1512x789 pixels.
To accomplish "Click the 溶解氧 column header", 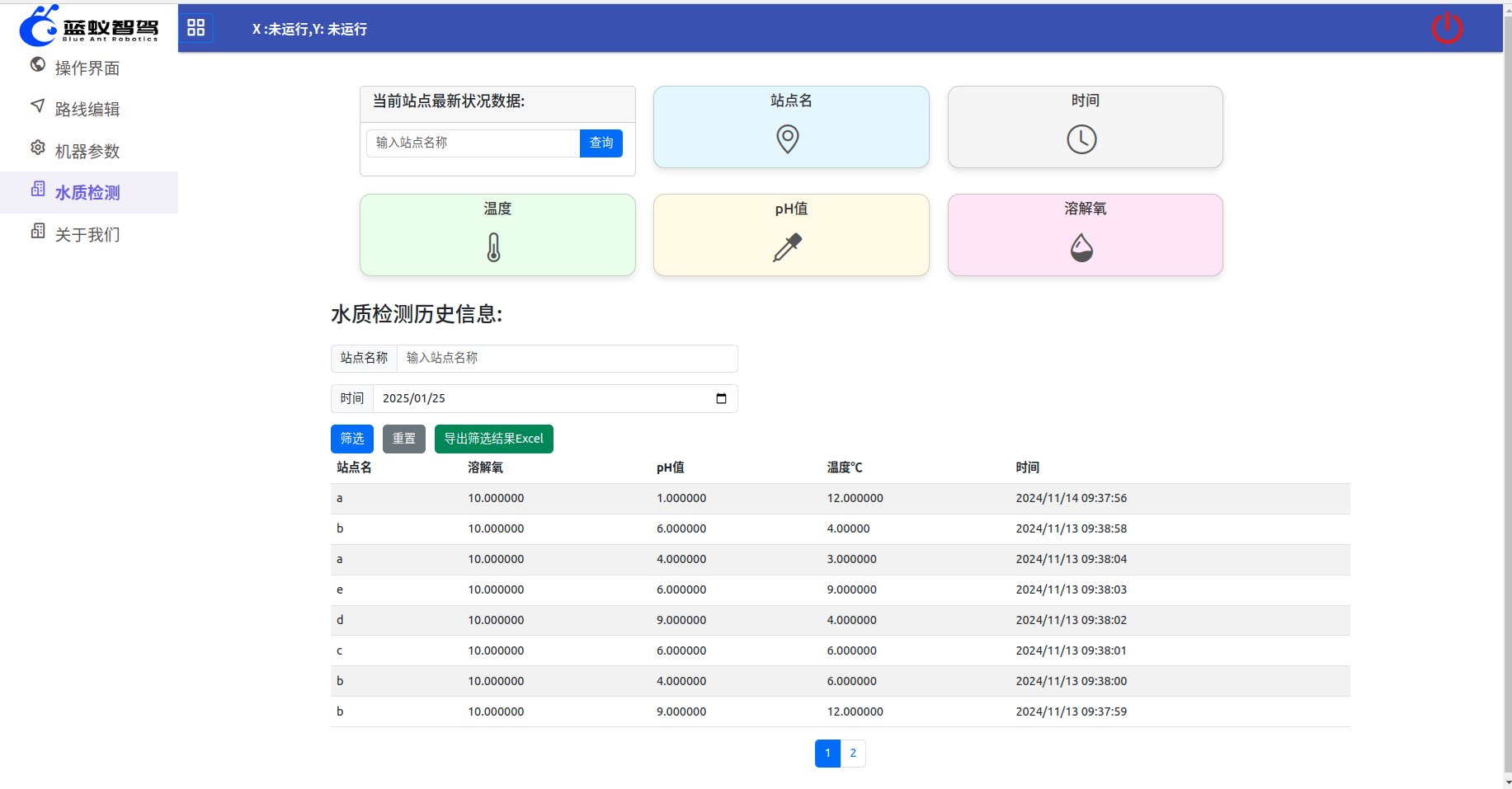I will [485, 467].
